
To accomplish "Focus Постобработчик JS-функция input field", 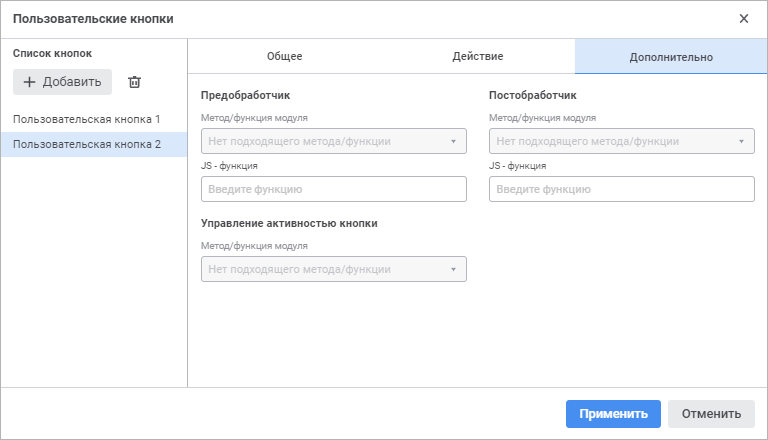I will [x=621, y=189].
